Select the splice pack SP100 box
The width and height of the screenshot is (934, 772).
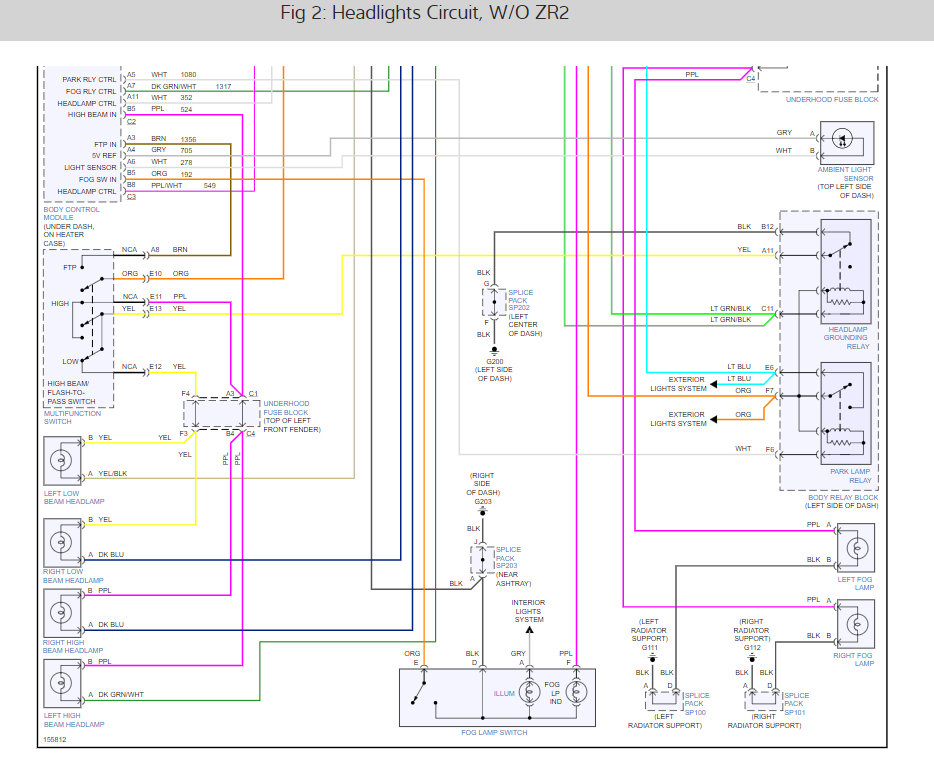(x=664, y=700)
